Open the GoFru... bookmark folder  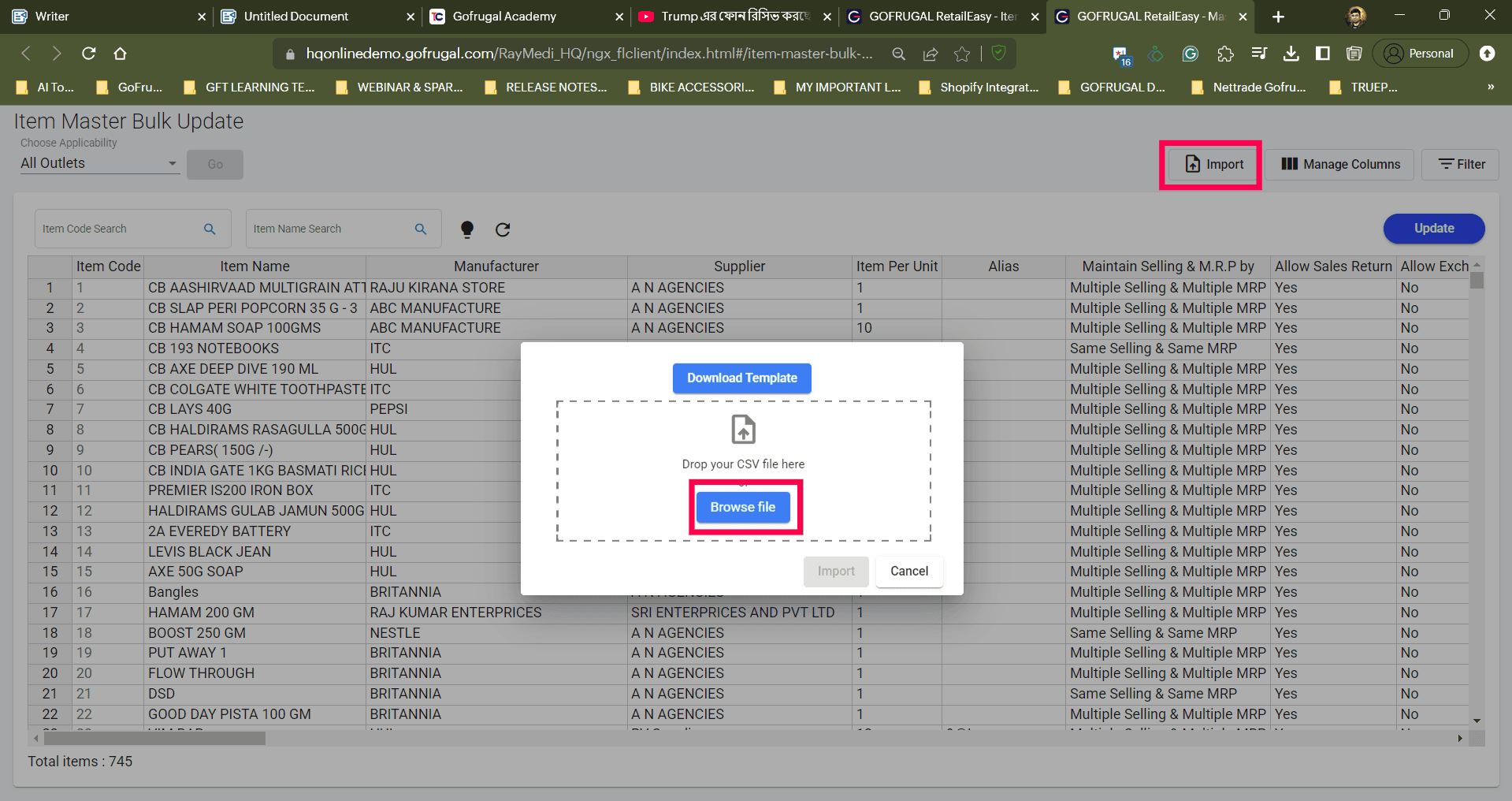tap(129, 87)
